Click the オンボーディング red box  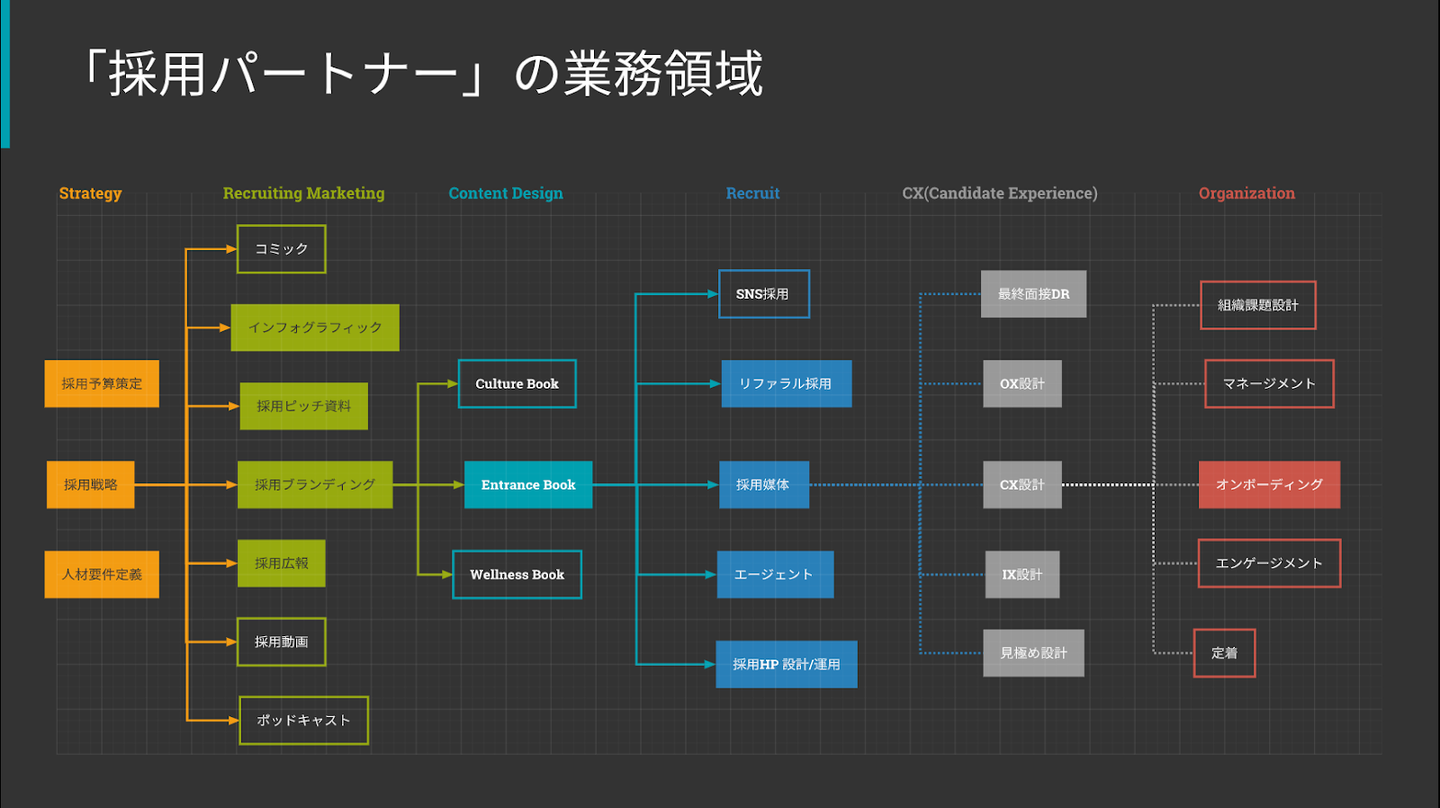pyautogui.click(x=1270, y=484)
